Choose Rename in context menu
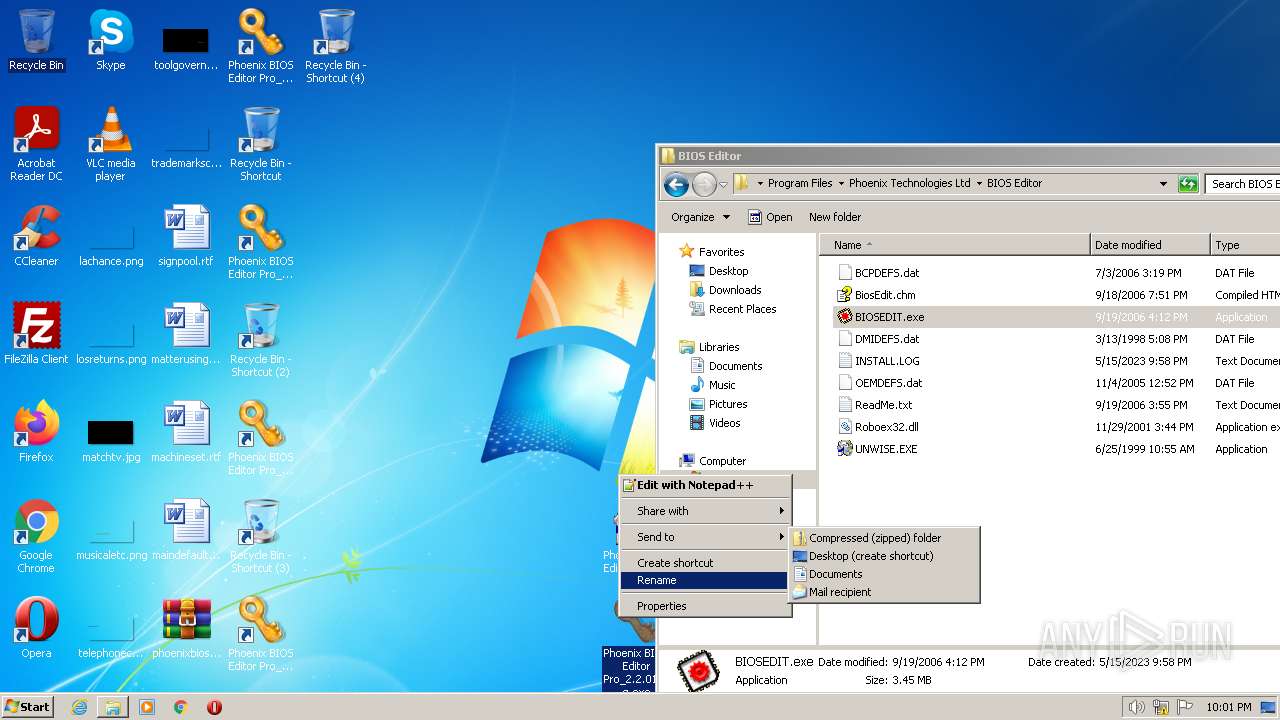The image size is (1280, 720). [x=704, y=580]
